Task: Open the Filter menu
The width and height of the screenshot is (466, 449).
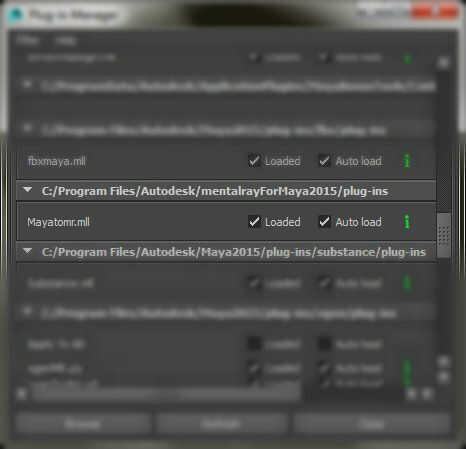Action: click(27, 41)
